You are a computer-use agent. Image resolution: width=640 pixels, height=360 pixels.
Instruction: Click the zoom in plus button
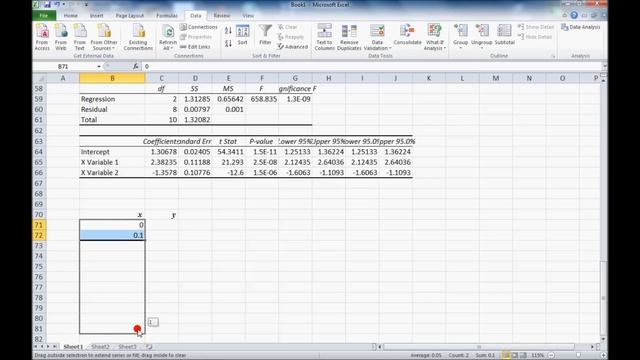point(603,355)
